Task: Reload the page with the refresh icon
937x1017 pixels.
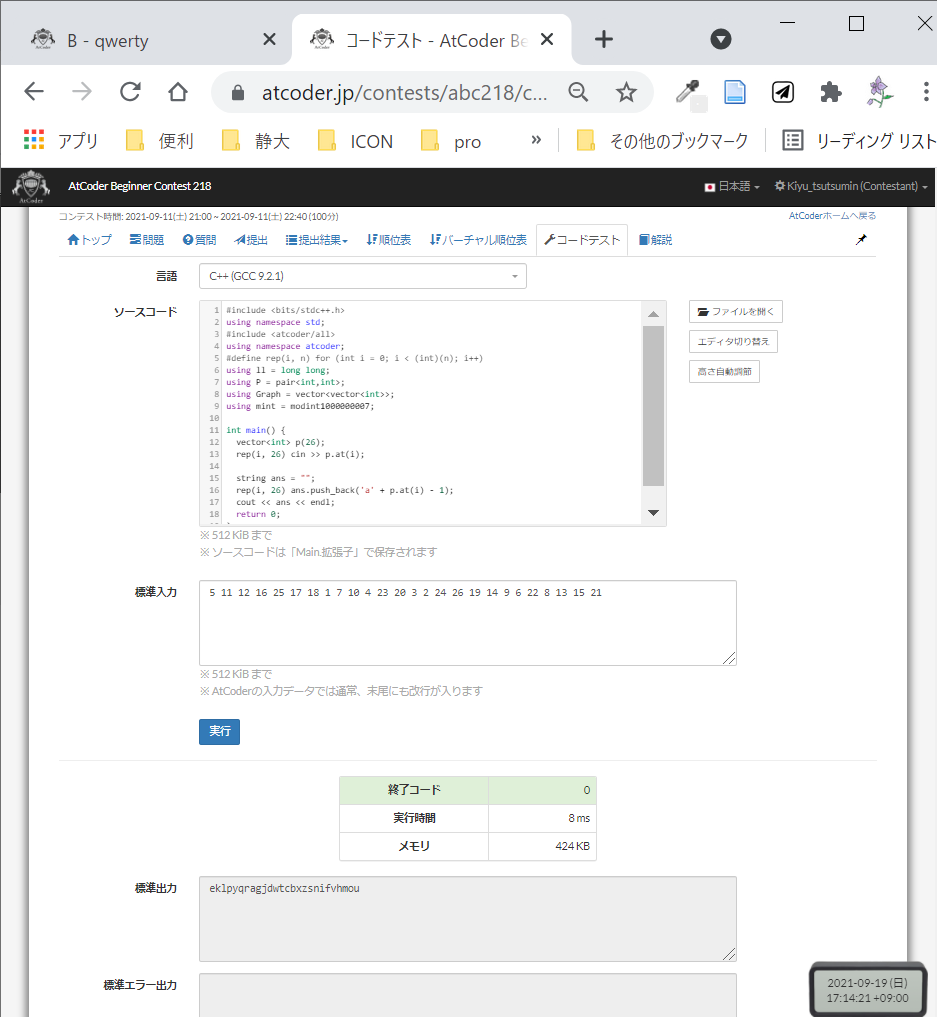Action: tap(130, 90)
